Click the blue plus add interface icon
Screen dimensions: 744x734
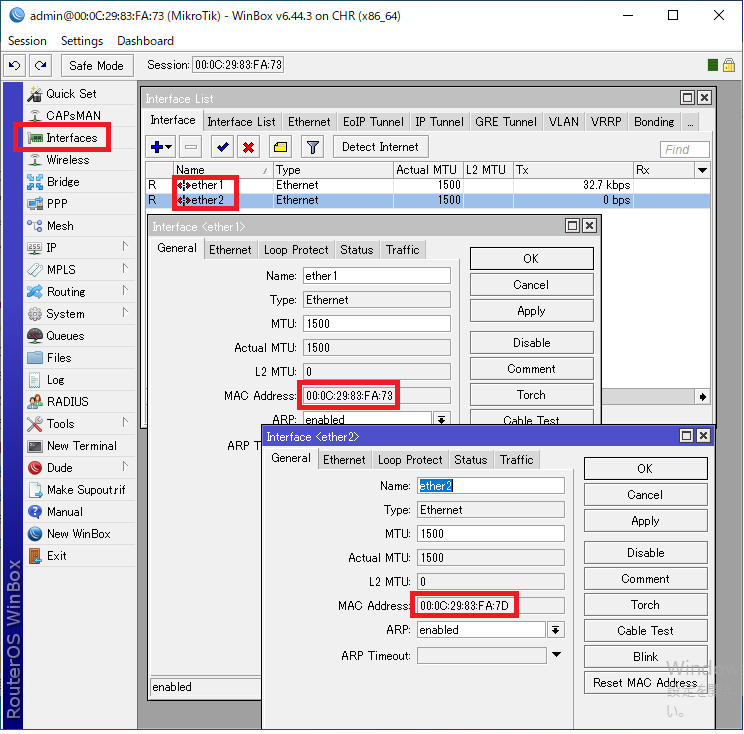point(161,147)
